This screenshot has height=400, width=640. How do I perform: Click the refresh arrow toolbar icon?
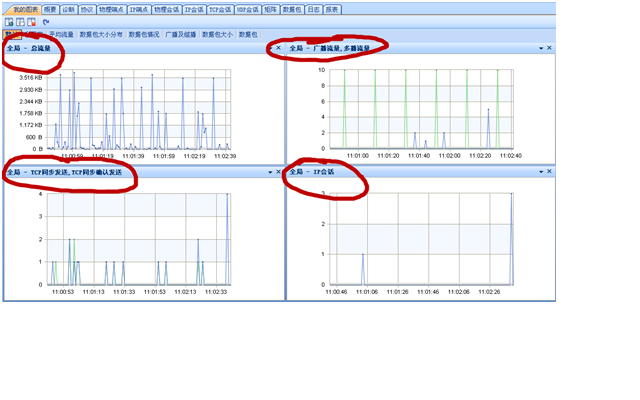click(45, 21)
